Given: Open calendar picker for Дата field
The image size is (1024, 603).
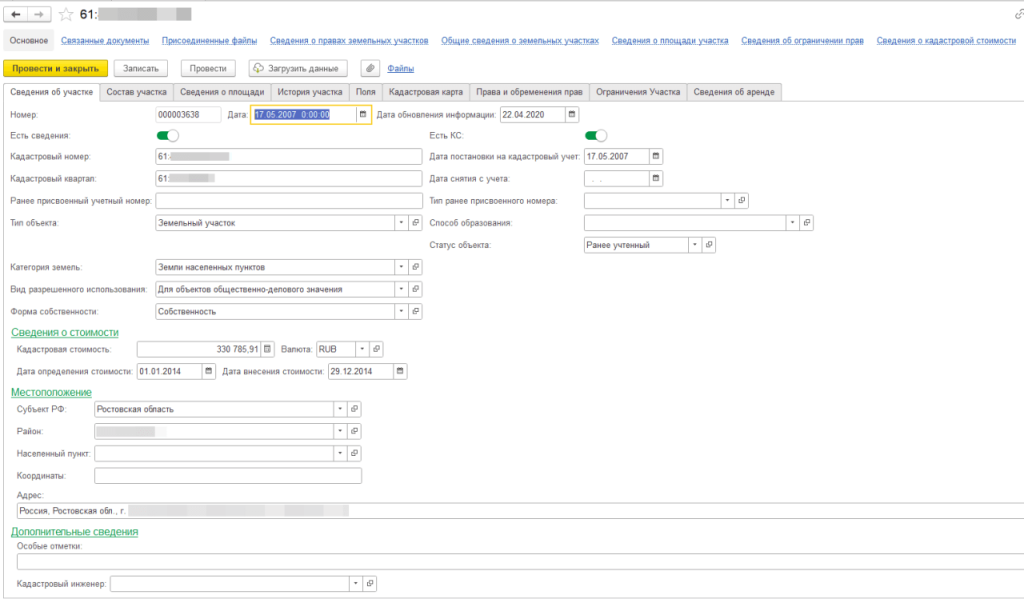Looking at the screenshot, I should point(363,115).
